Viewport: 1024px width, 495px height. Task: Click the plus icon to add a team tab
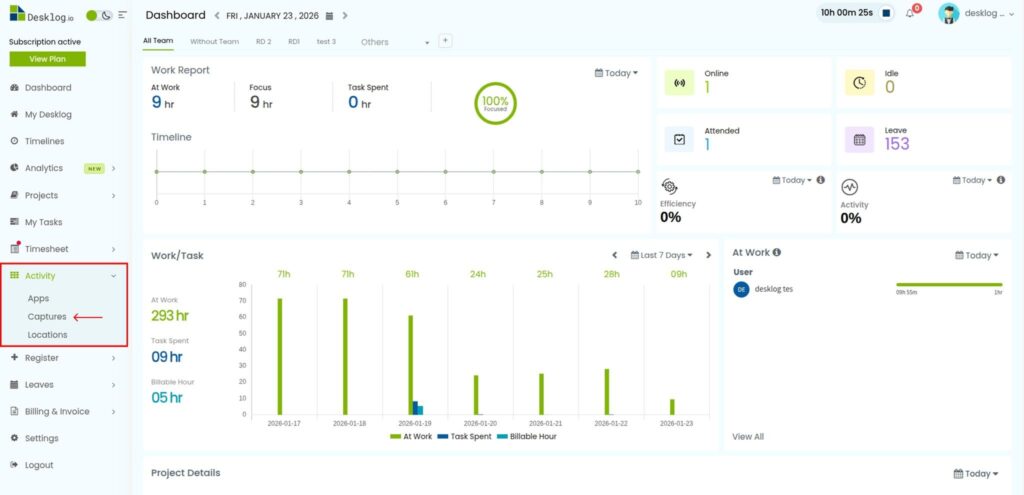pos(445,41)
